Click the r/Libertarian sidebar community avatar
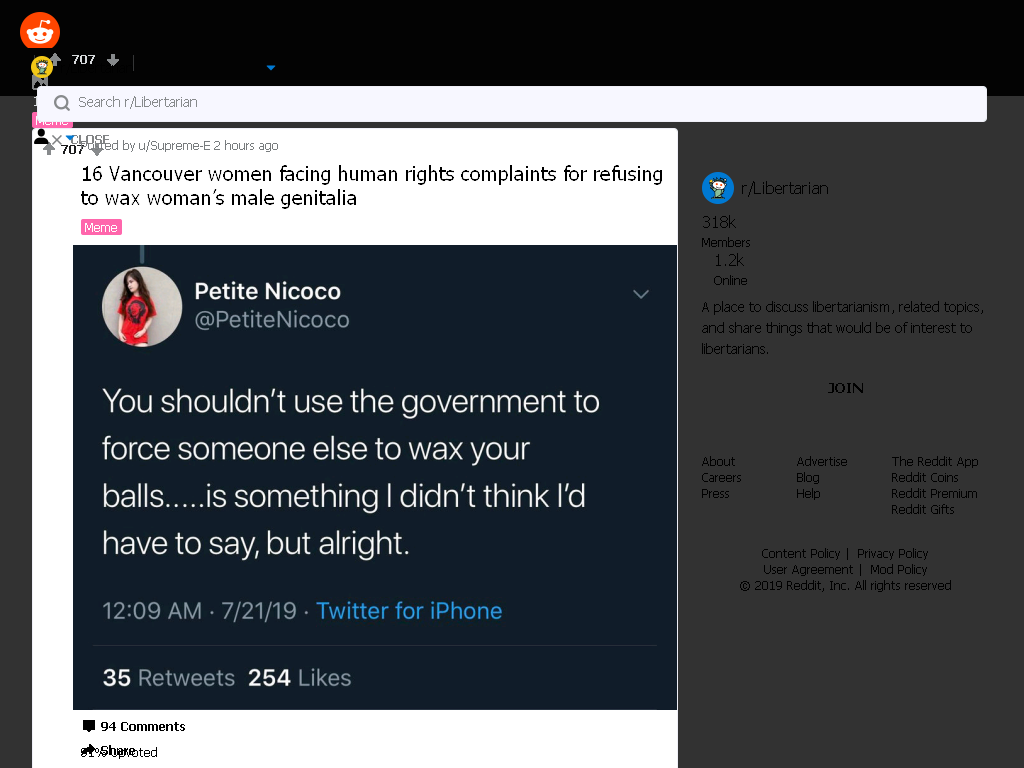Viewport: 1024px width, 768px height. pyautogui.click(x=718, y=188)
